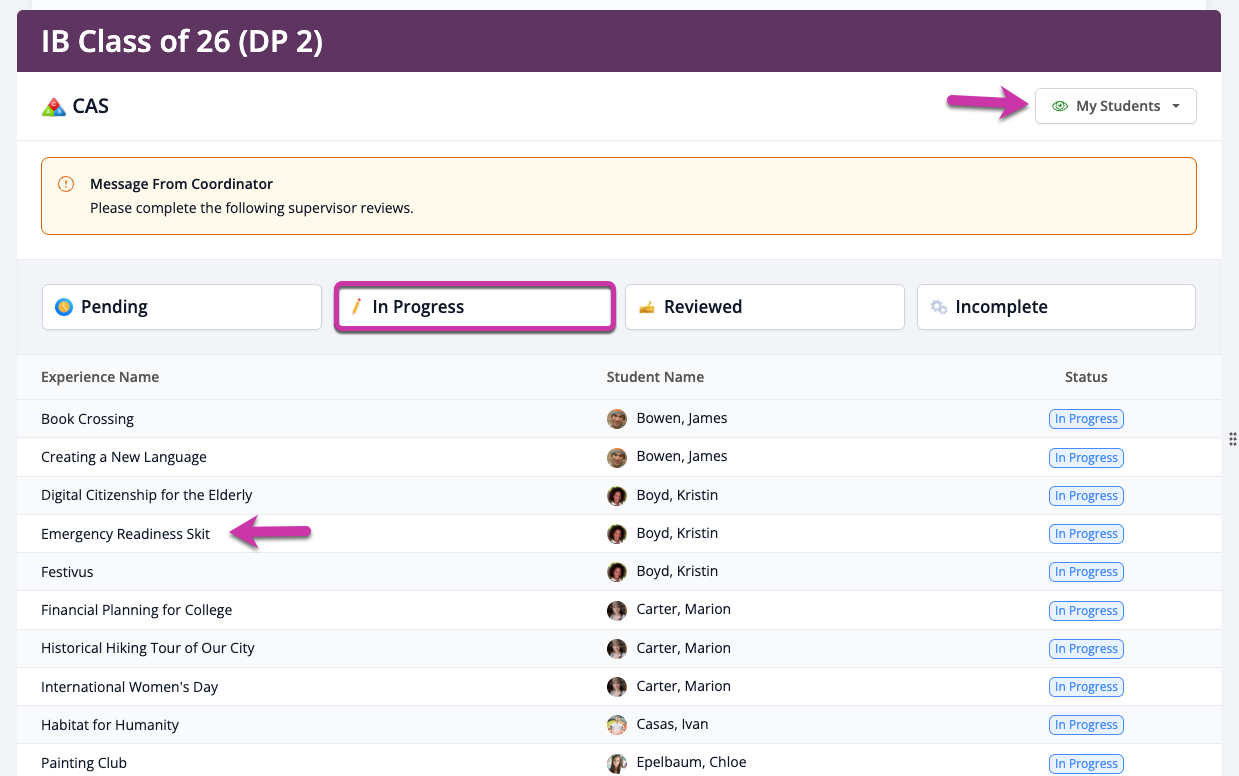
Task: Click Marion Carter's avatar in Financial Planning row
Action: (617, 610)
